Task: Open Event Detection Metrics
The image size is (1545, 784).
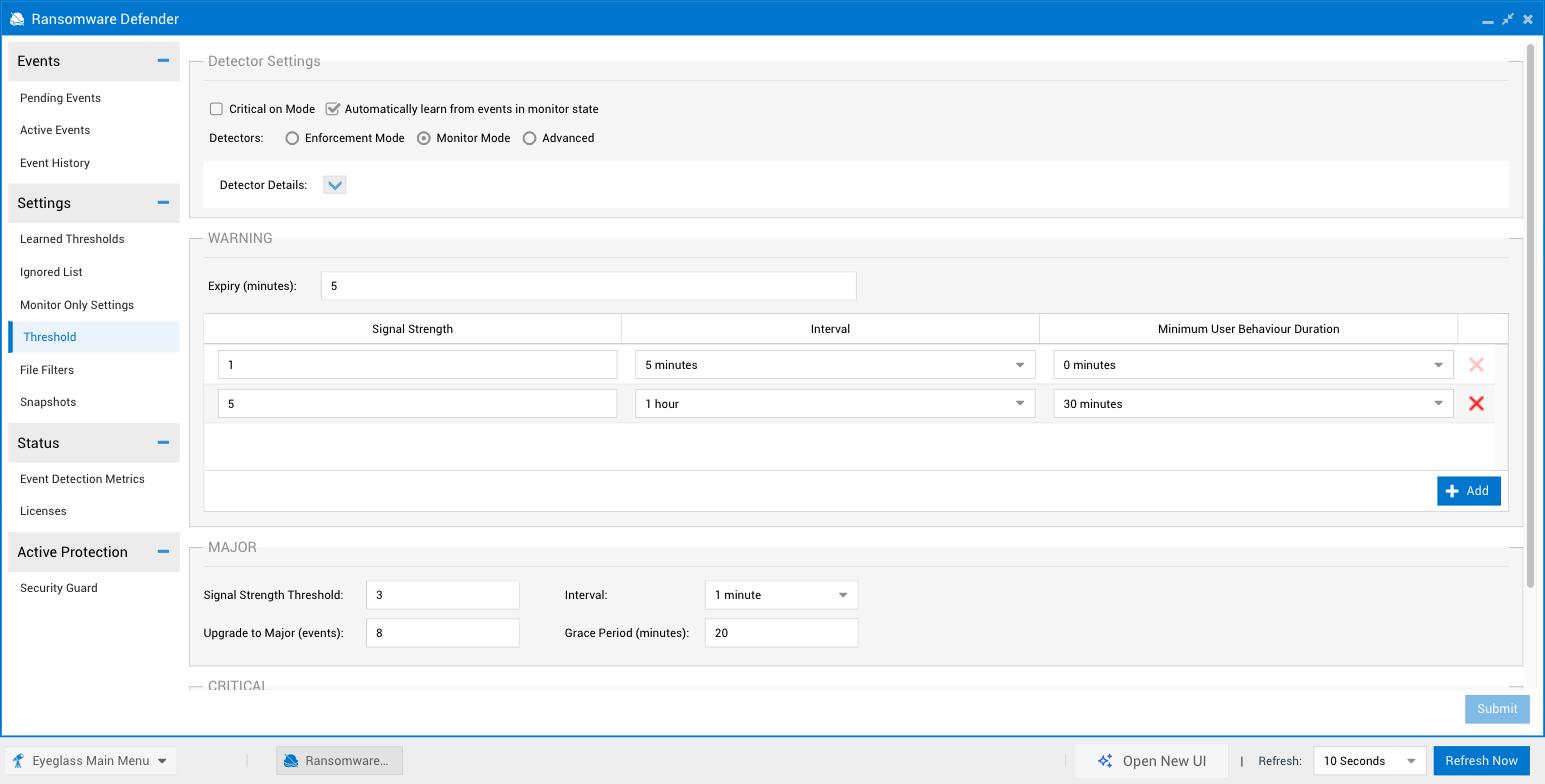Action: click(82, 479)
